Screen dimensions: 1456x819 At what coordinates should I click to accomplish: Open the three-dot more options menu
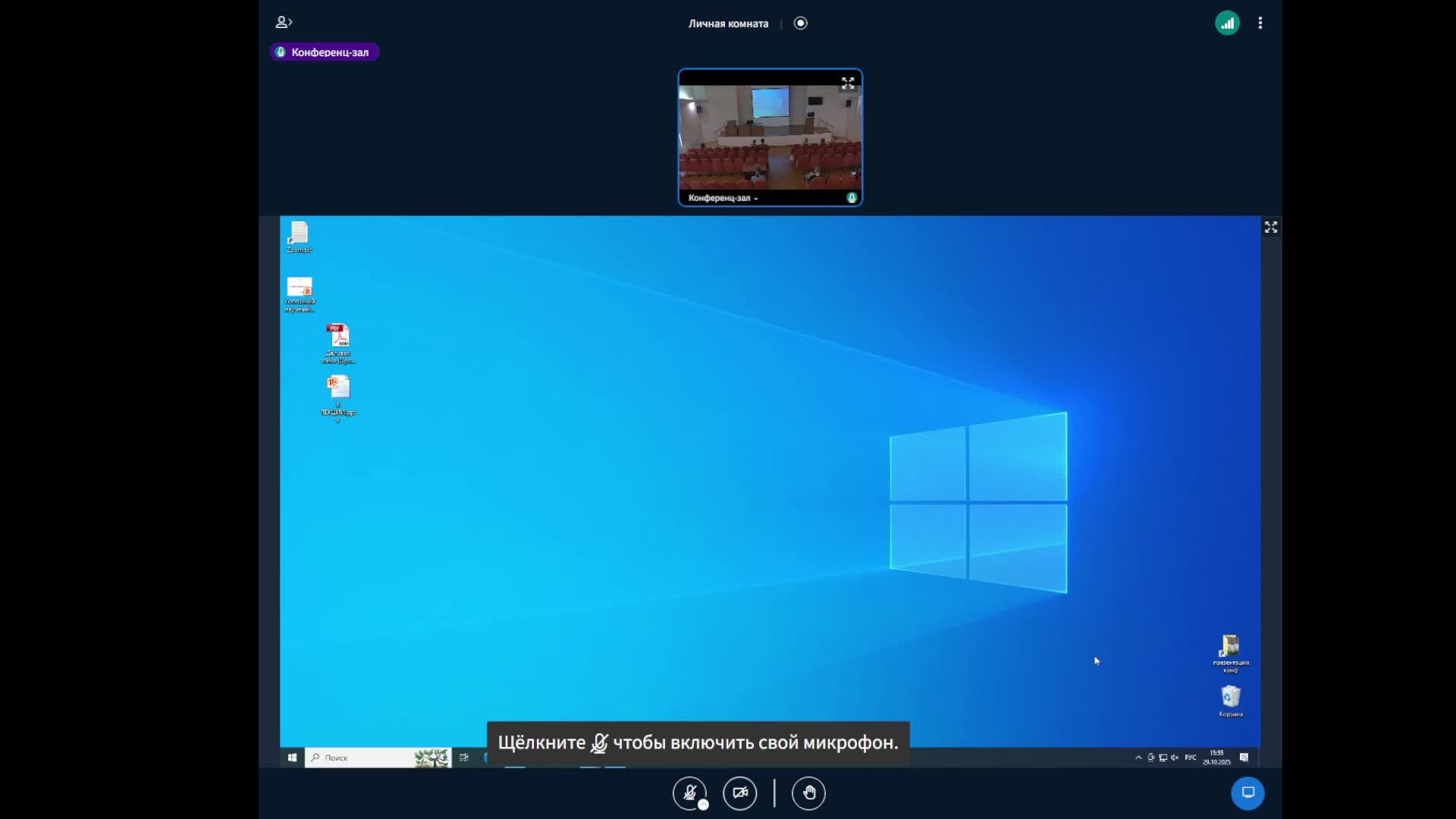[1260, 24]
